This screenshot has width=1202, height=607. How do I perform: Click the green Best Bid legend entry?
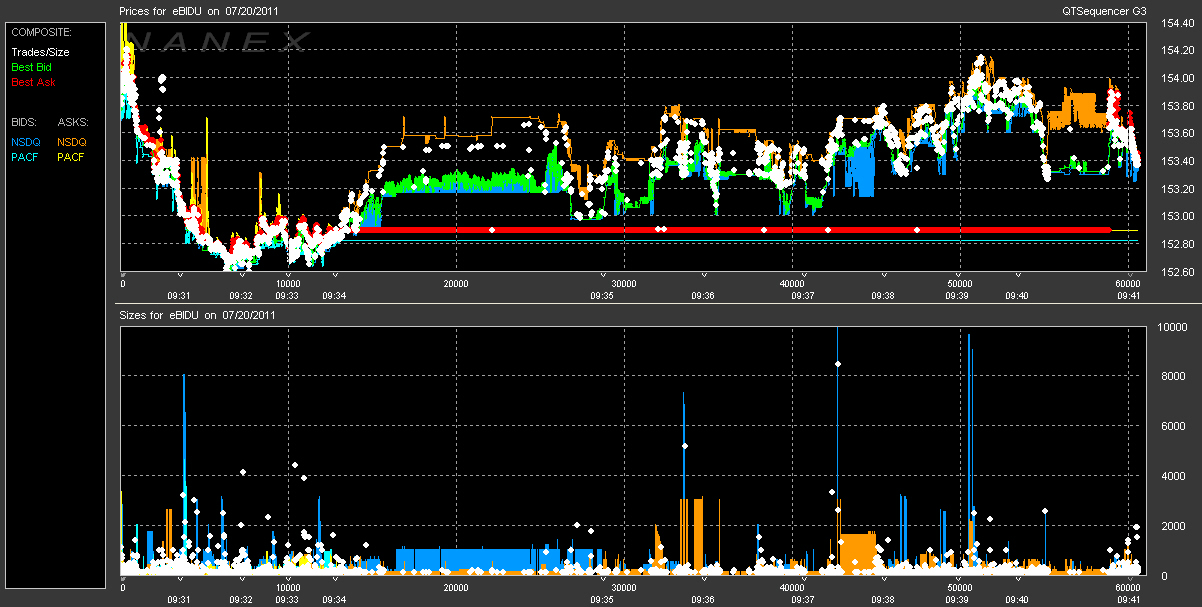pyautogui.click(x=34, y=67)
